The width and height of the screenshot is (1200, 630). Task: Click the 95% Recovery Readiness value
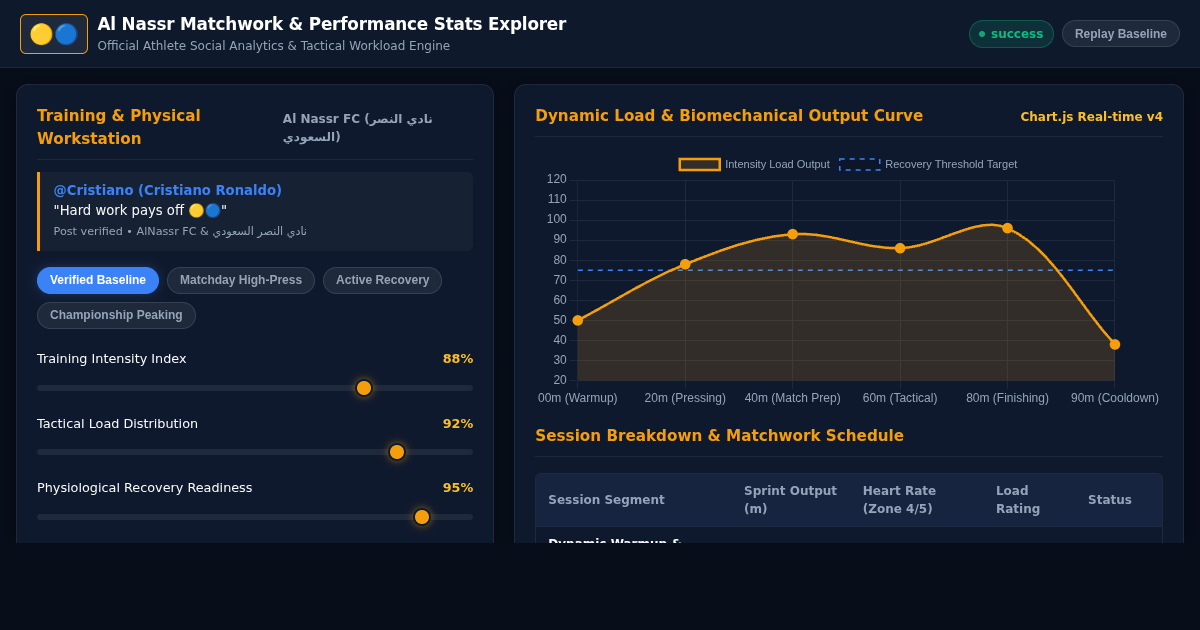(x=458, y=488)
